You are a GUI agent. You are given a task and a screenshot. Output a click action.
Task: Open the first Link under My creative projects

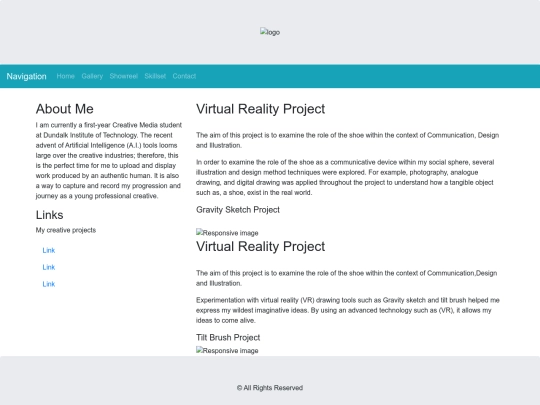click(49, 250)
